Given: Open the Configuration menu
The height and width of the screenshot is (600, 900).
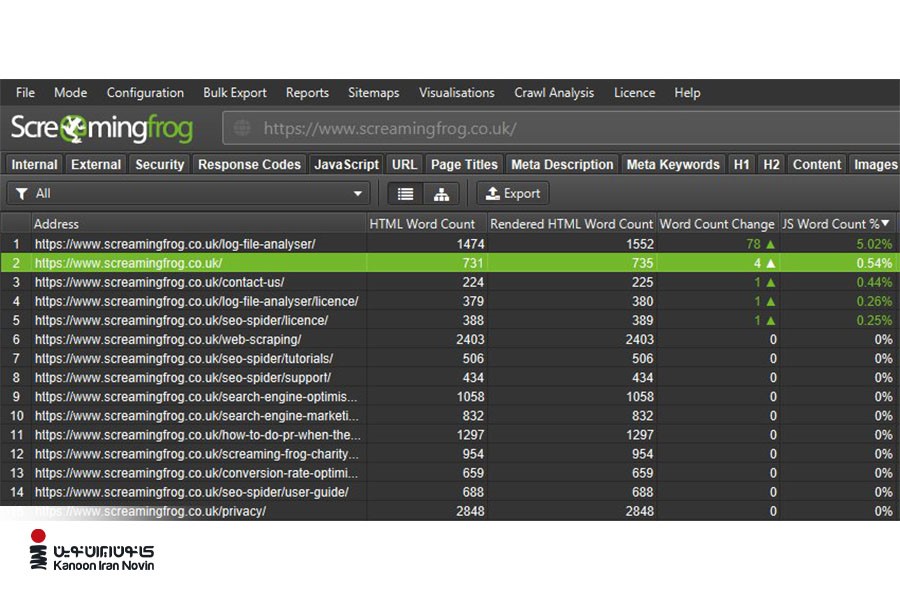Looking at the screenshot, I should (x=145, y=93).
